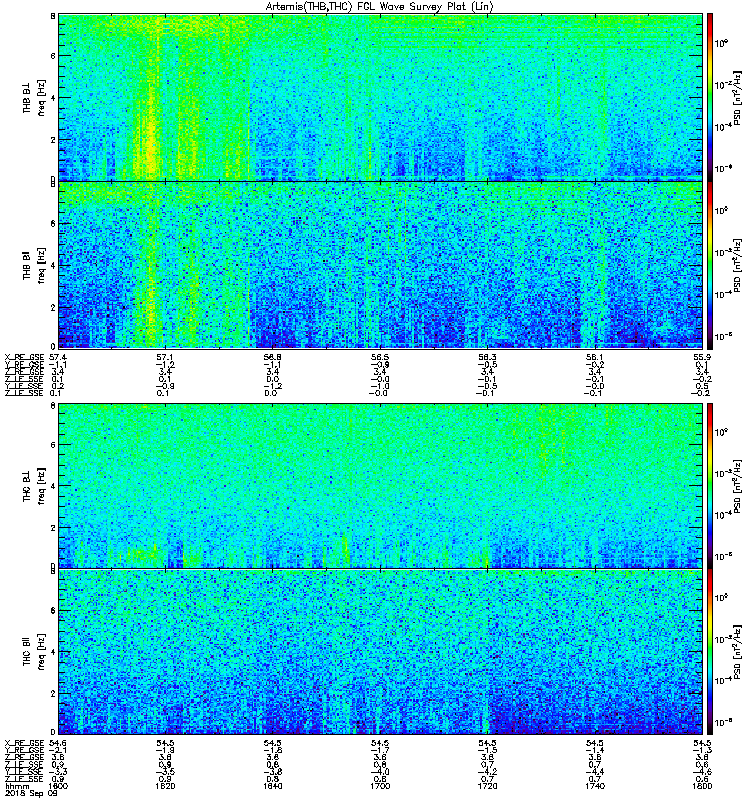Click the 'THB B⊥ freq [Hz]' axis label

click(x=34, y=97)
